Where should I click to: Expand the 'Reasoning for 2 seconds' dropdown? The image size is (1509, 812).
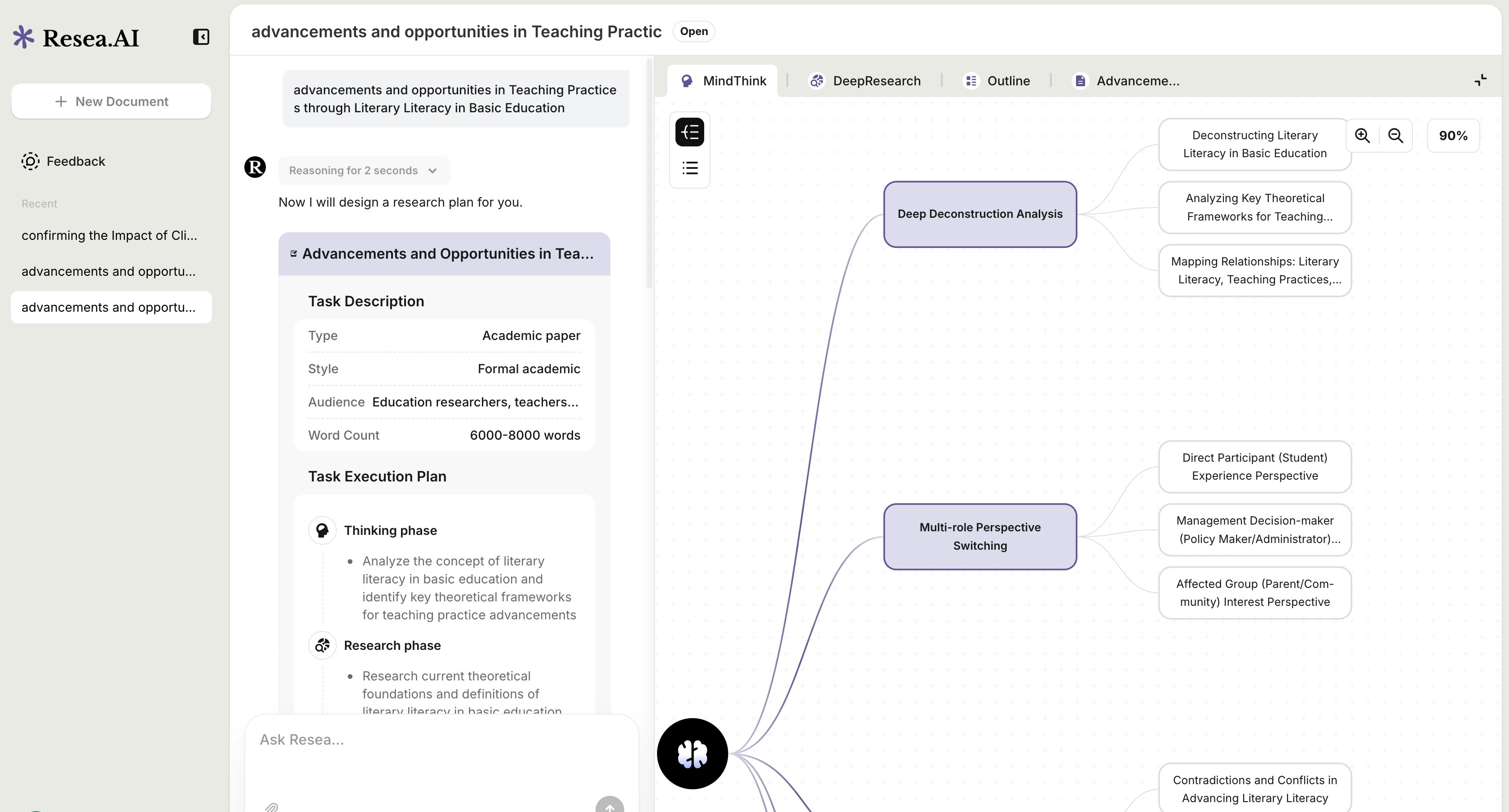click(364, 171)
